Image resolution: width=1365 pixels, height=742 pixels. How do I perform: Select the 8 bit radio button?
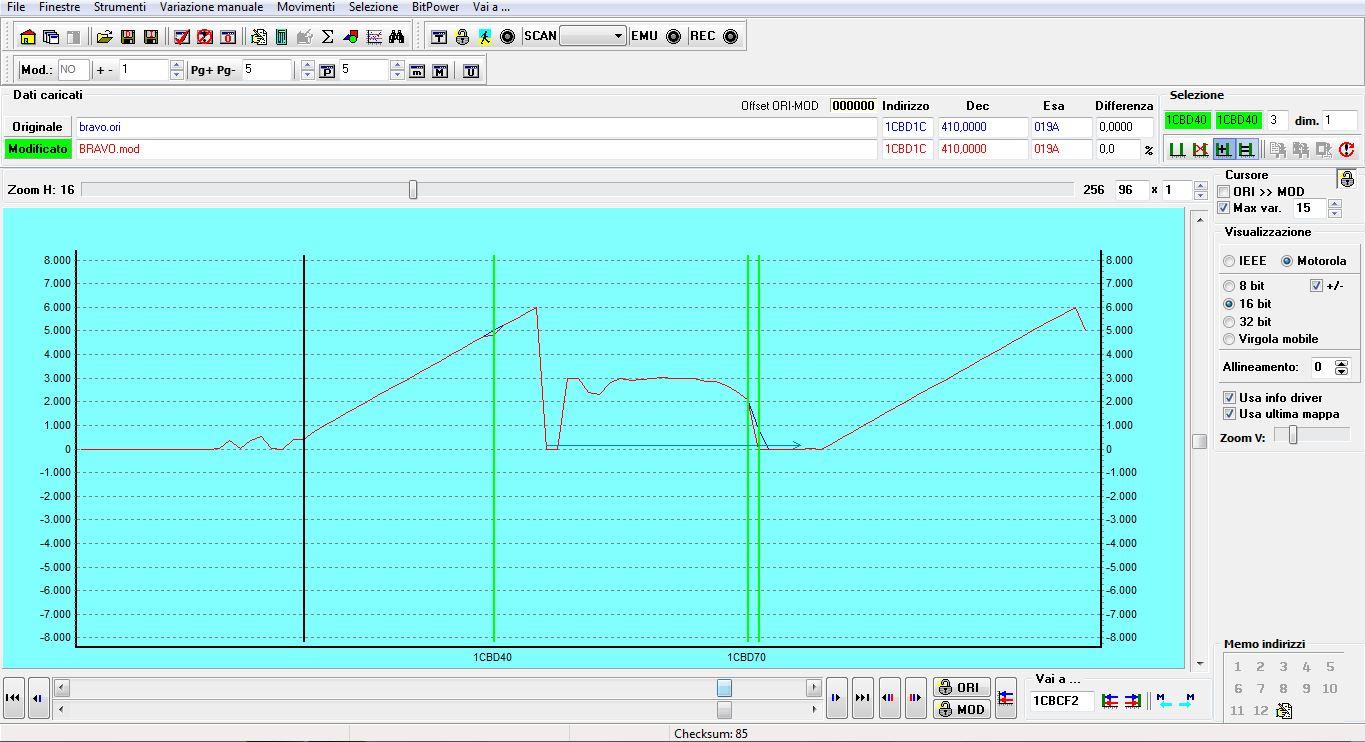[1229, 286]
